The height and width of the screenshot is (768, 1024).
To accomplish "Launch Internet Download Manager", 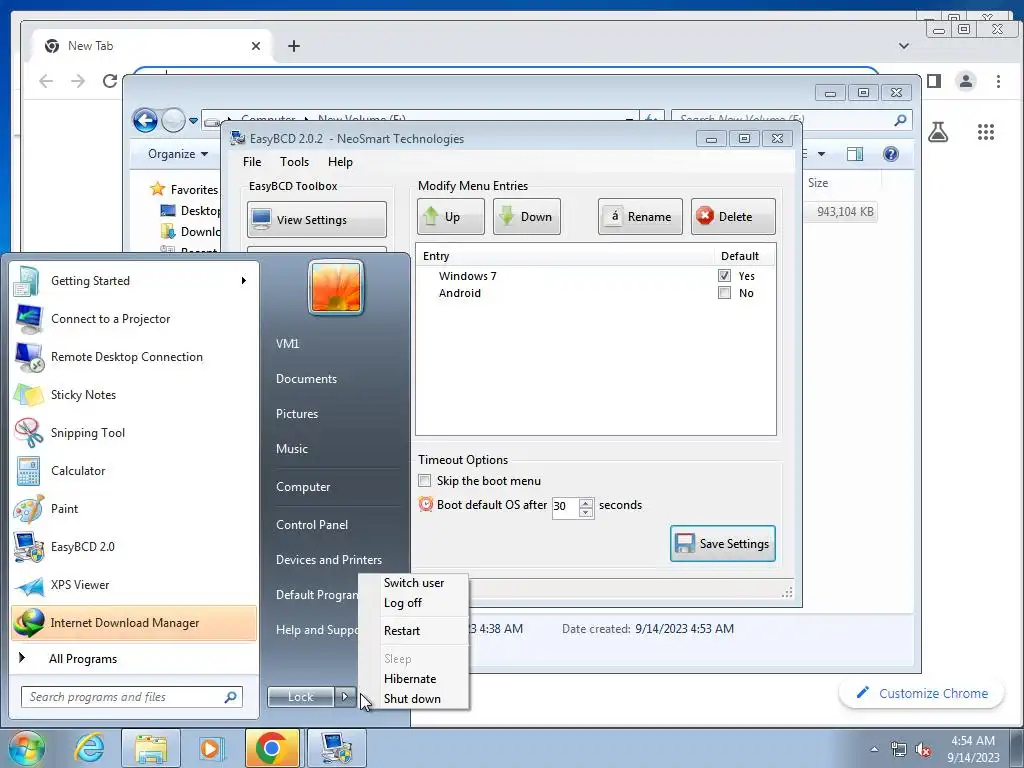I will click(x=134, y=622).
